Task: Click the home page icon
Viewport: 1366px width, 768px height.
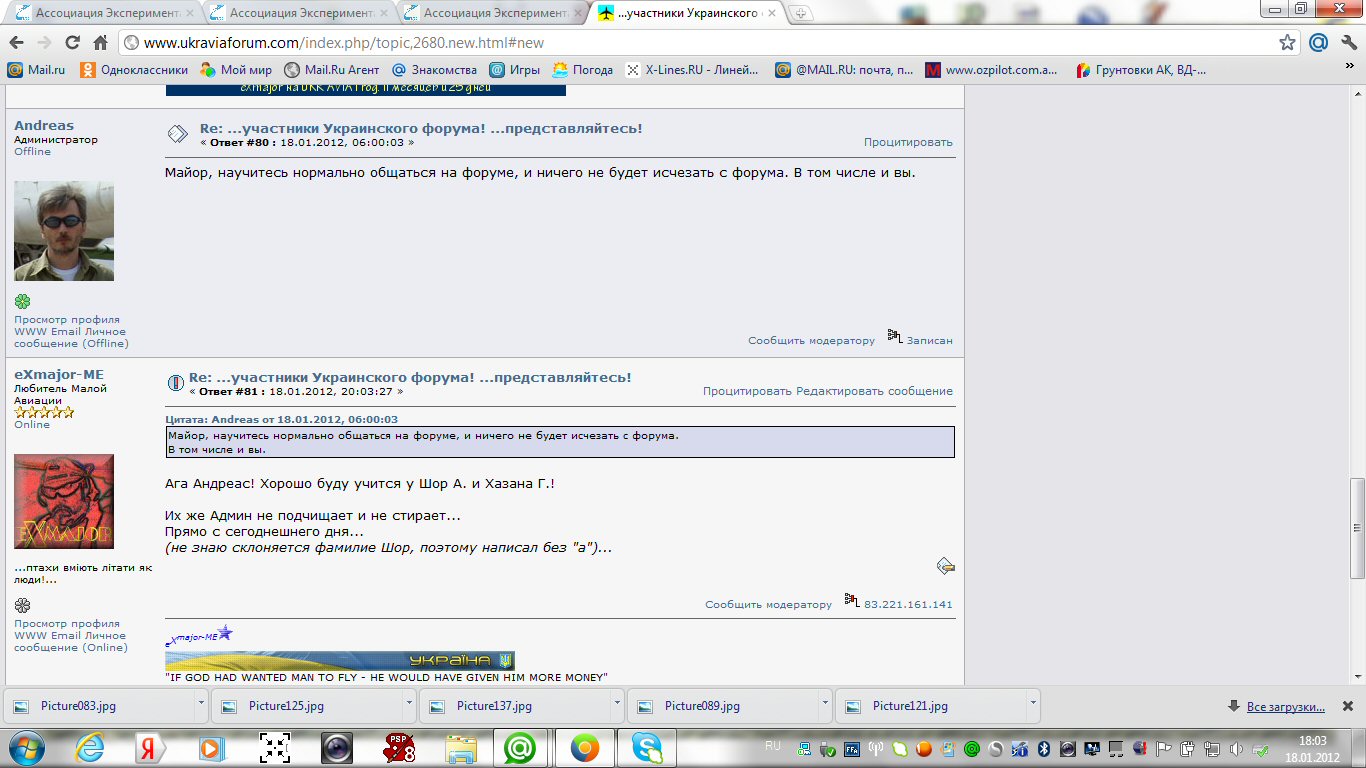Action: click(x=100, y=43)
